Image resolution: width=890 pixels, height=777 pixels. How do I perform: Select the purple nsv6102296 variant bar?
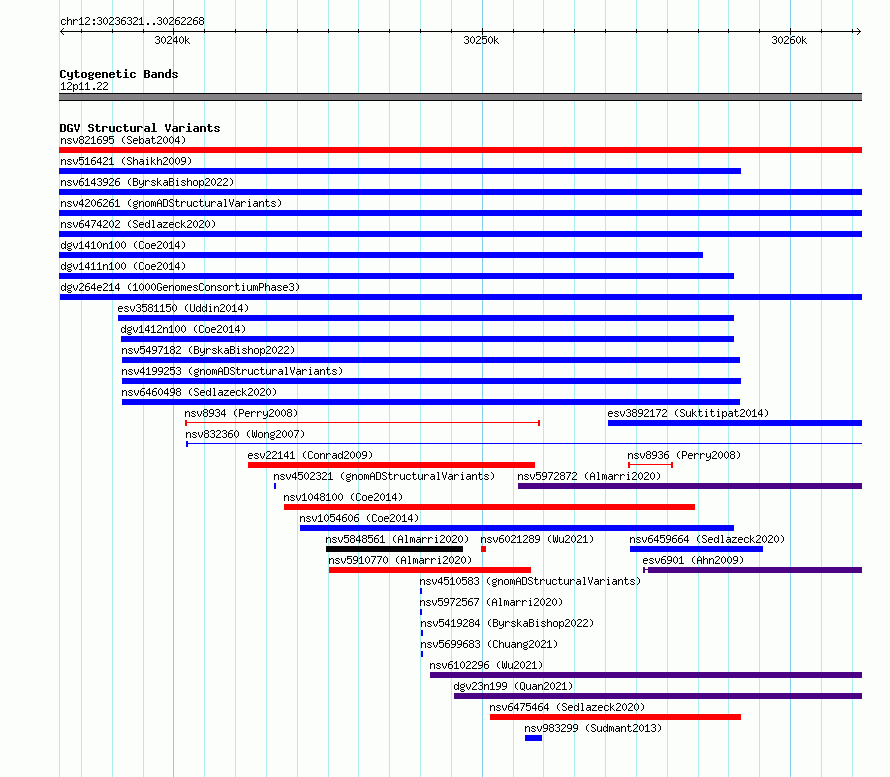pos(646,675)
